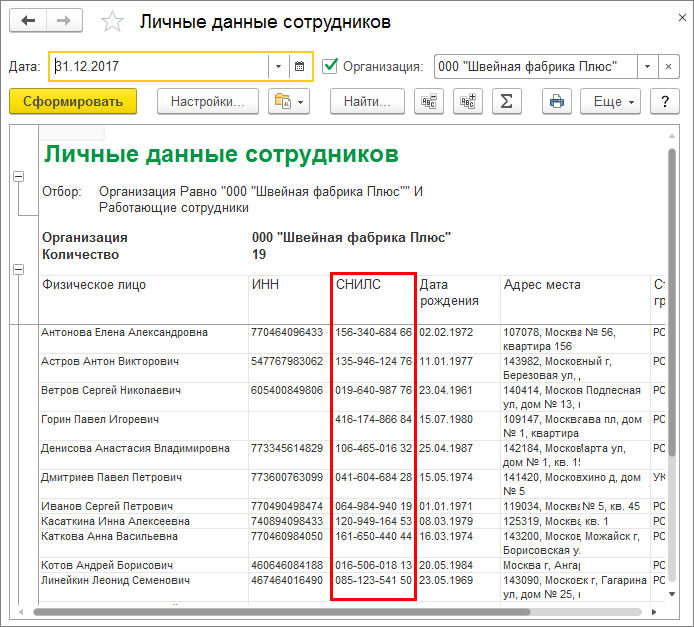Select the Физическое лицо column header
Viewport: 694px width, 627px height.
pyautogui.click(x=143, y=300)
